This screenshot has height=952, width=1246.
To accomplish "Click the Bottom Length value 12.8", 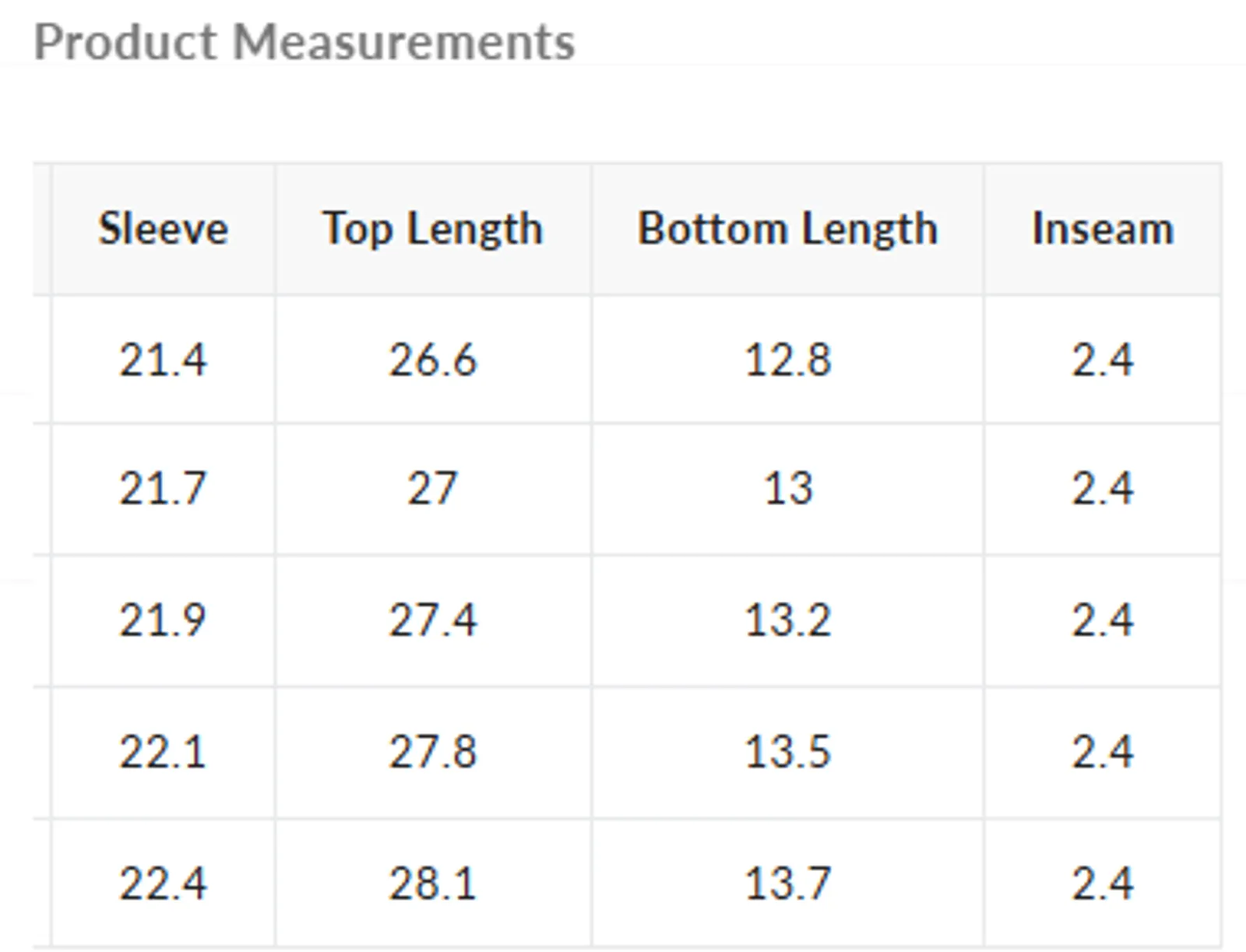I will (788, 360).
